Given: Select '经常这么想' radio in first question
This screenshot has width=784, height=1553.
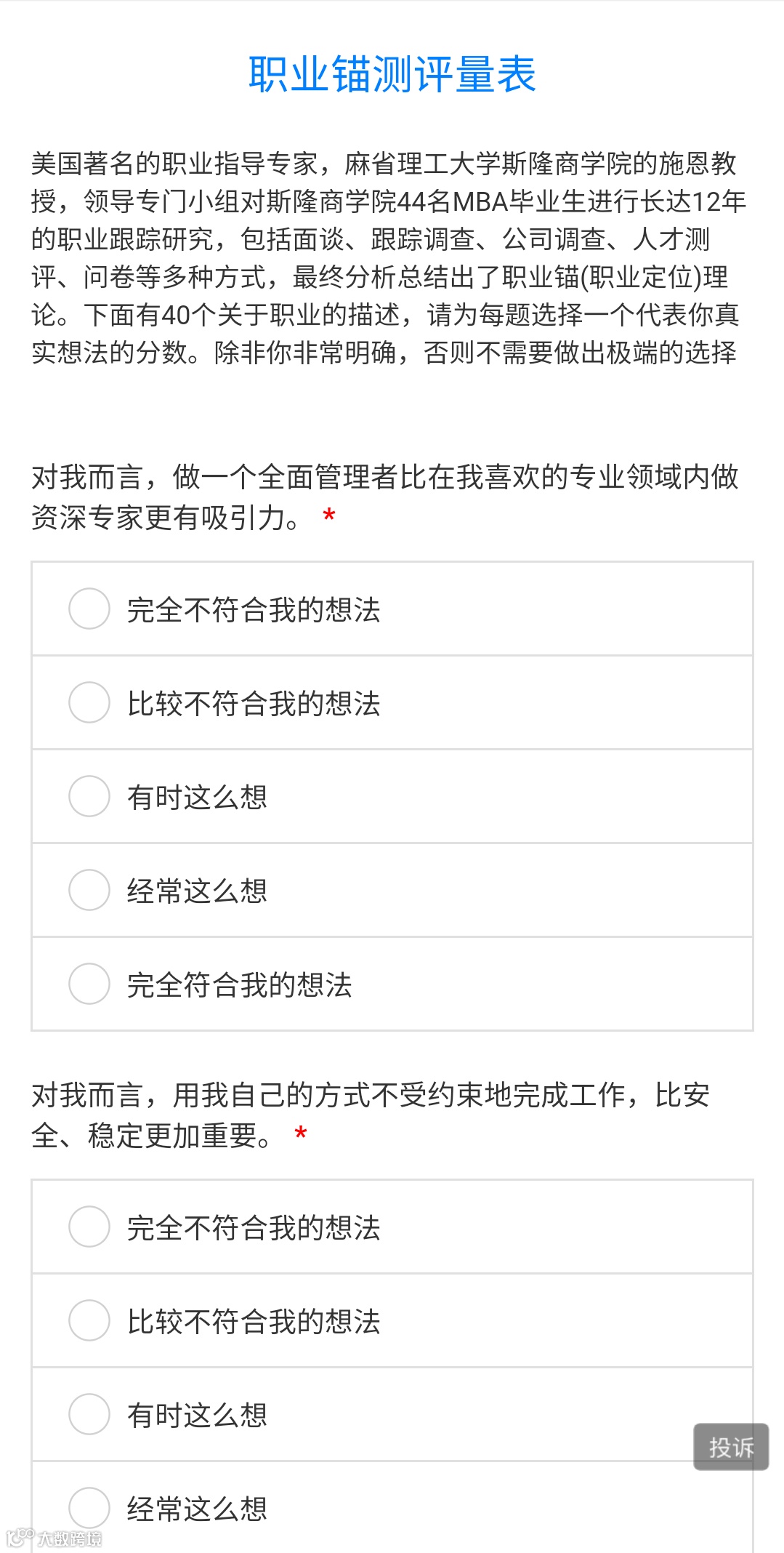Looking at the screenshot, I should [x=89, y=890].
